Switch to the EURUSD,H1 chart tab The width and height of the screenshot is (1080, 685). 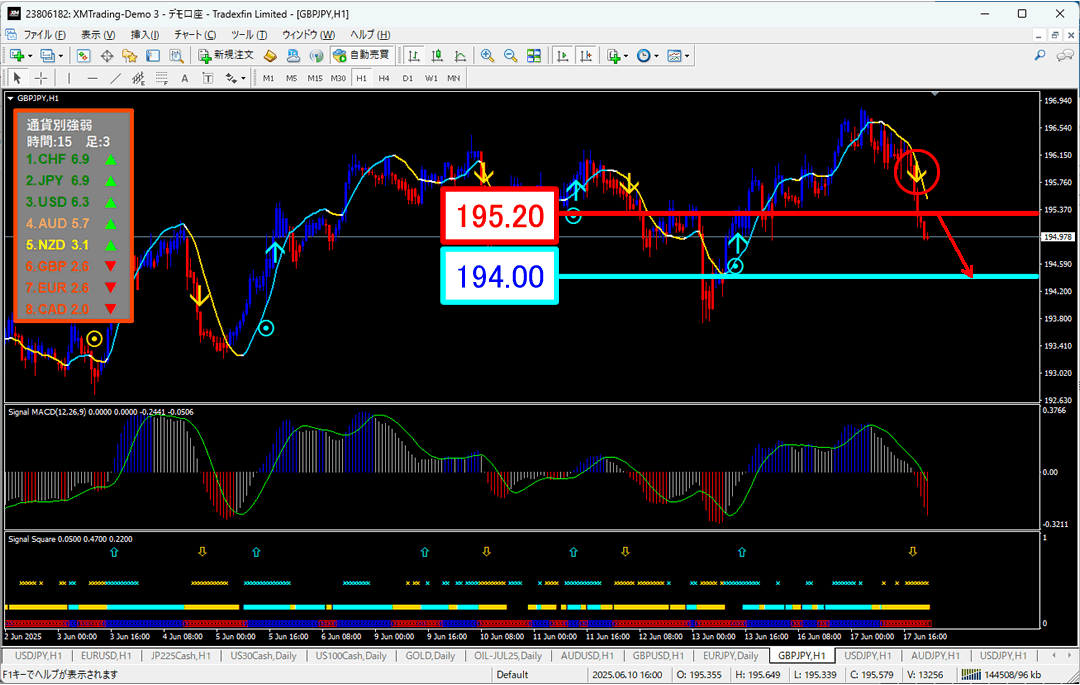pos(106,655)
